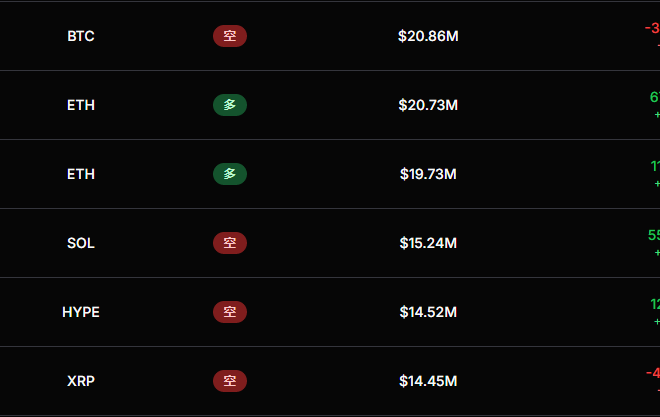660x417 pixels.
Task: Click the $20.73M position value
Action: point(428,105)
